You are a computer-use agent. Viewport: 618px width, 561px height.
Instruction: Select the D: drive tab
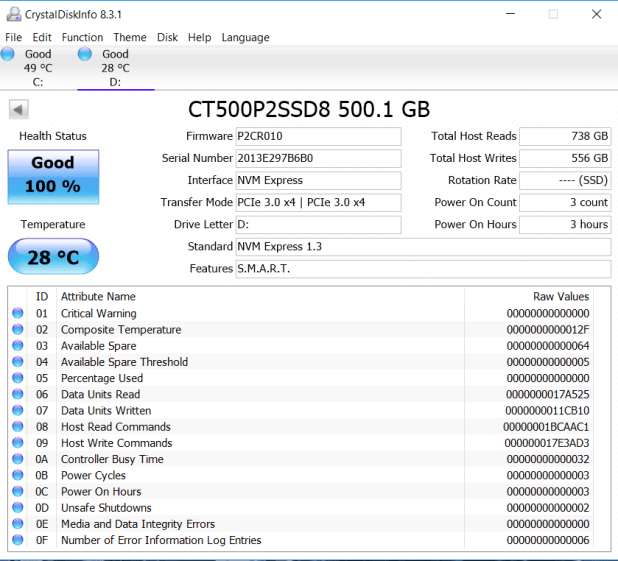[115, 68]
